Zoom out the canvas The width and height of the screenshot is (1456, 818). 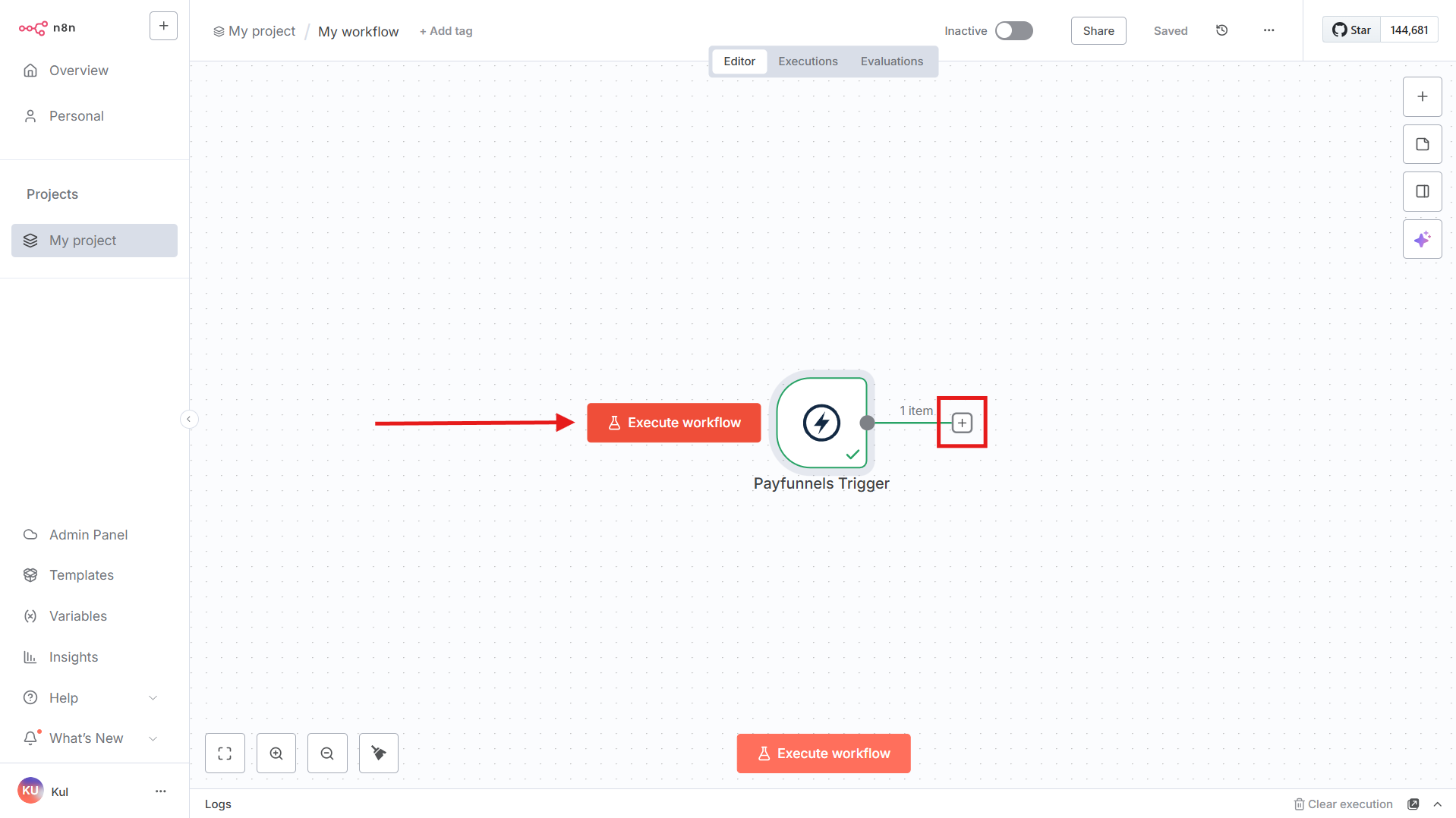(x=327, y=754)
